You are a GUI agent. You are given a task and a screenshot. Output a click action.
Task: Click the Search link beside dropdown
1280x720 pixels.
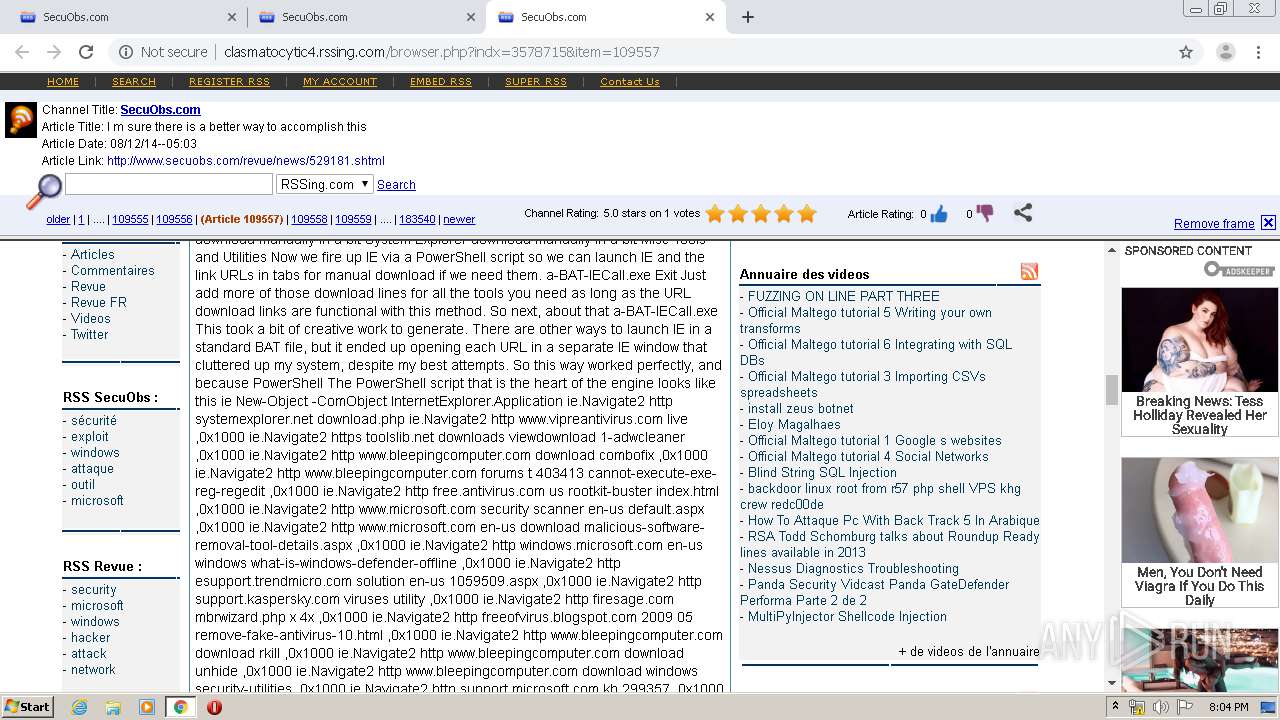[396, 185]
